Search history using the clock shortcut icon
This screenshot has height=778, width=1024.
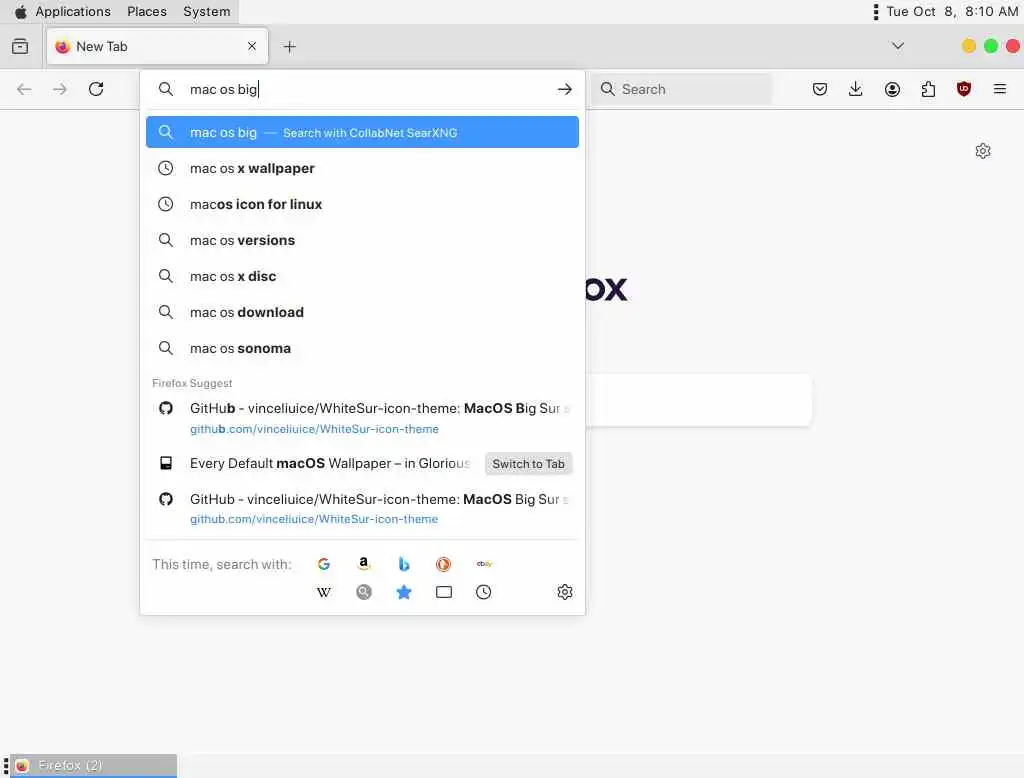483,592
